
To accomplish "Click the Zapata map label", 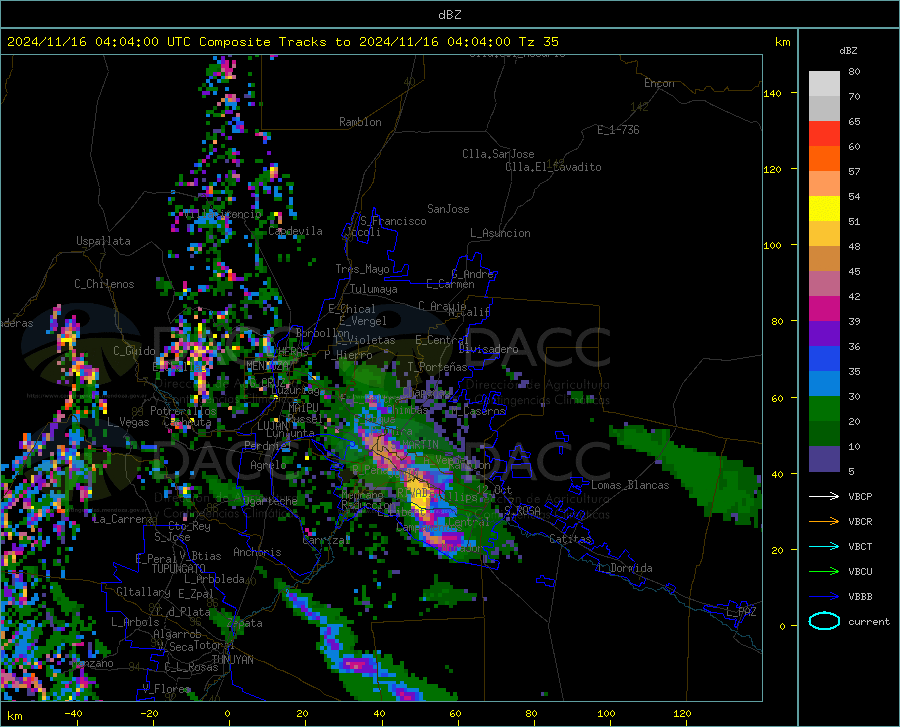I will point(245,623).
